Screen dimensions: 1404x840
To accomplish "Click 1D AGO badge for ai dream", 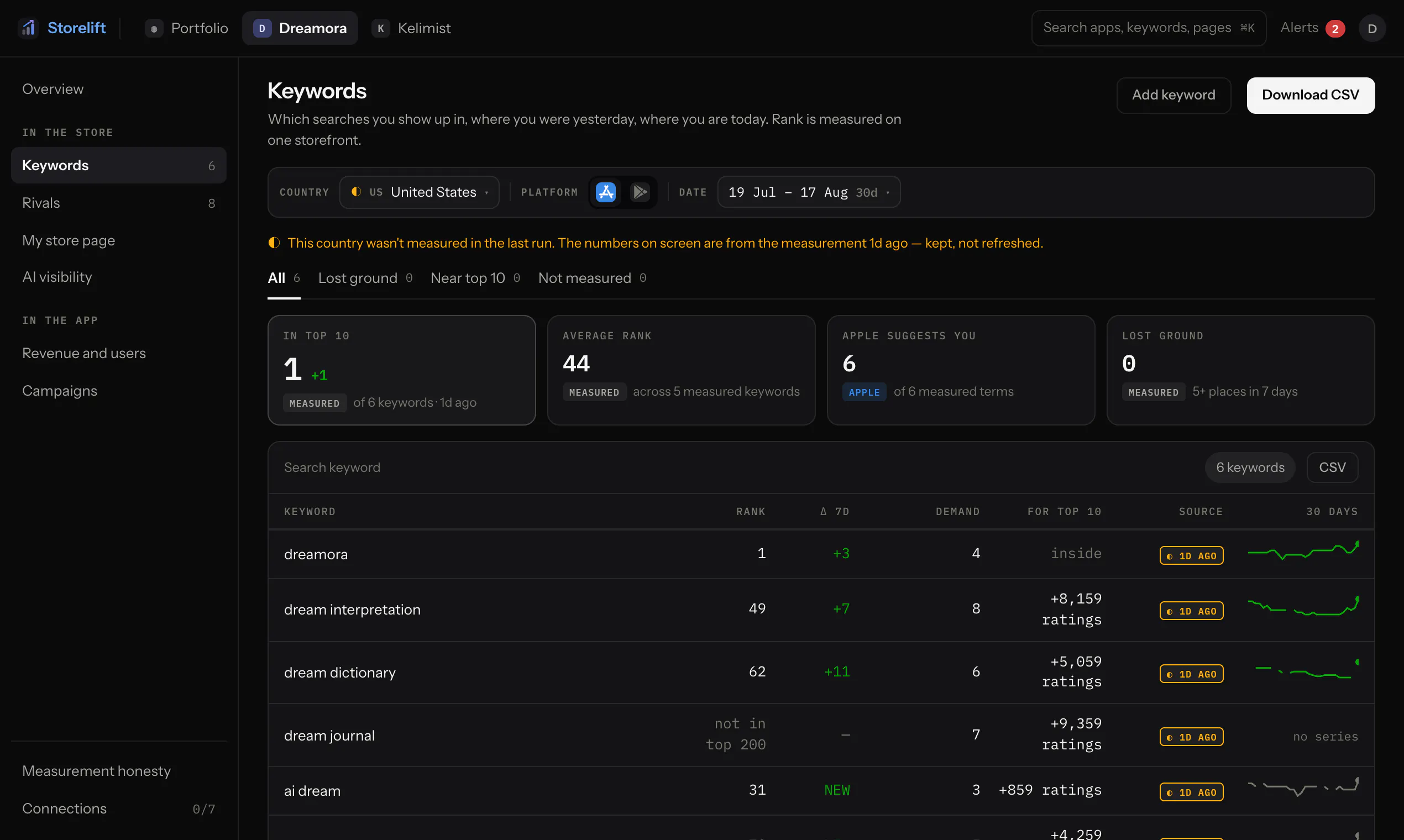I will tap(1191, 792).
